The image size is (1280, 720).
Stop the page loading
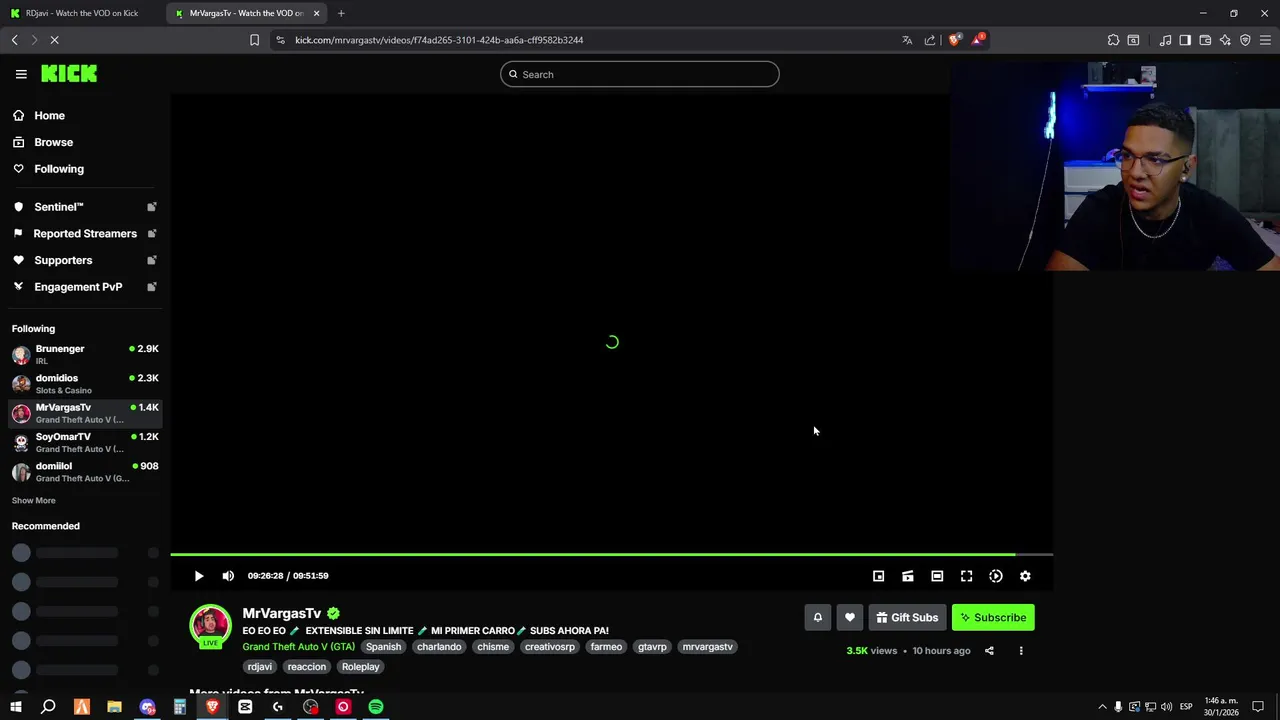(x=55, y=40)
